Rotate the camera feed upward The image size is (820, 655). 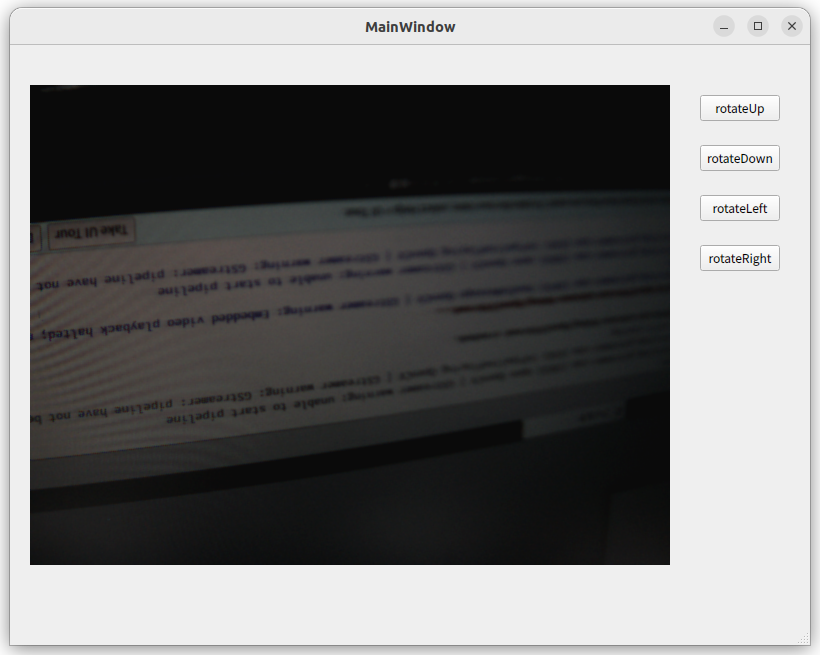pos(739,108)
